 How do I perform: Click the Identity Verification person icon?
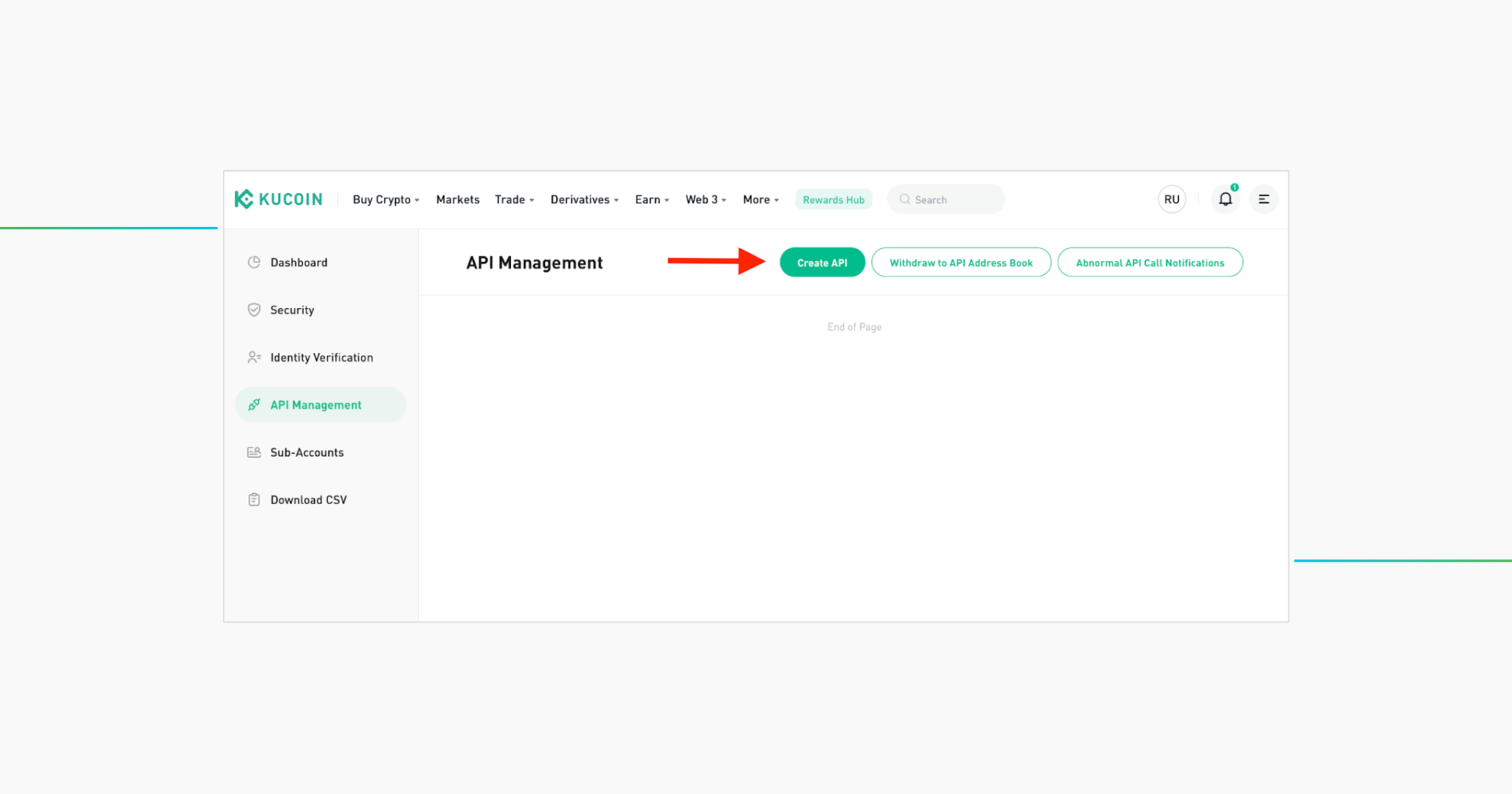pos(254,357)
